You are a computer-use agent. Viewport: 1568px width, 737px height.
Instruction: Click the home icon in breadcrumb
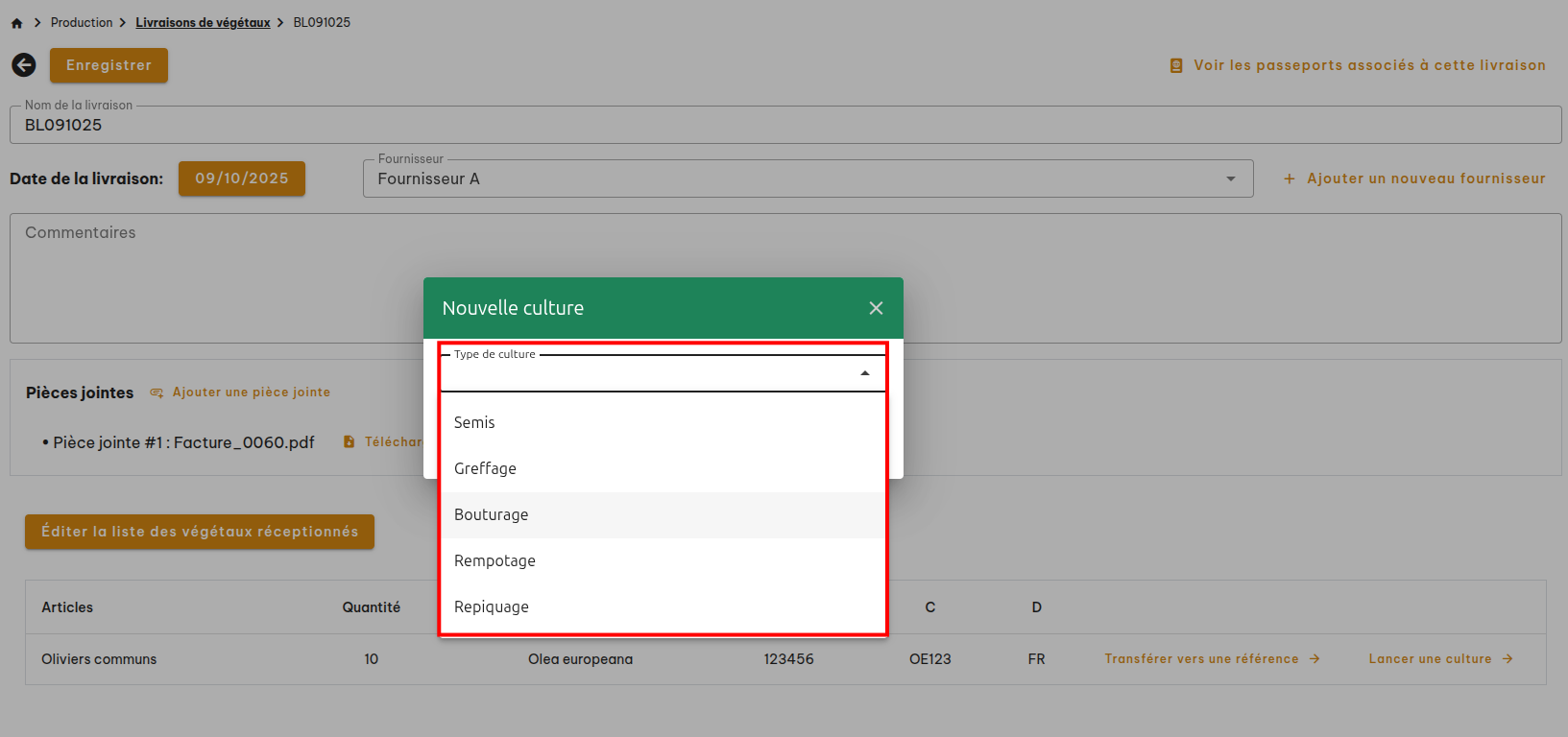(x=16, y=23)
